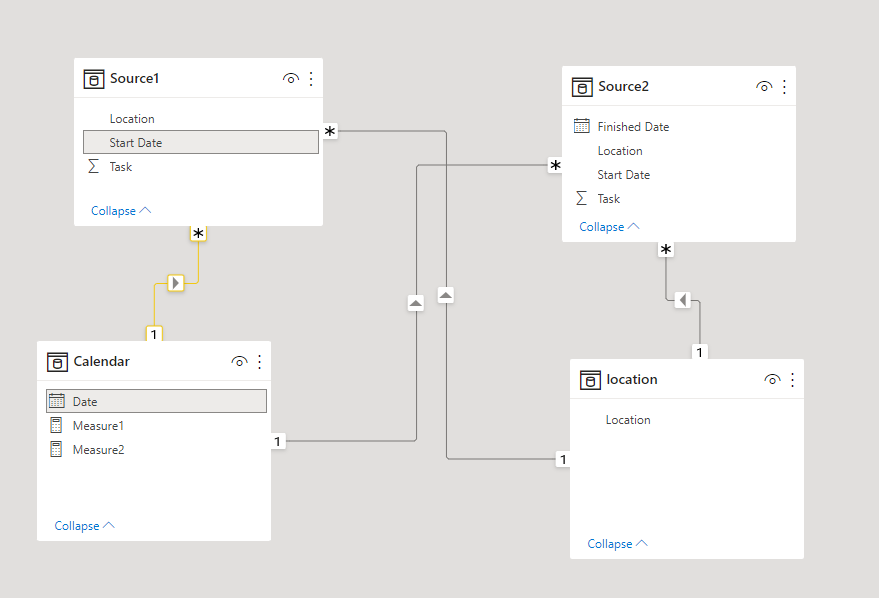Click the location table title
The image size is (879, 598).
tap(632, 379)
